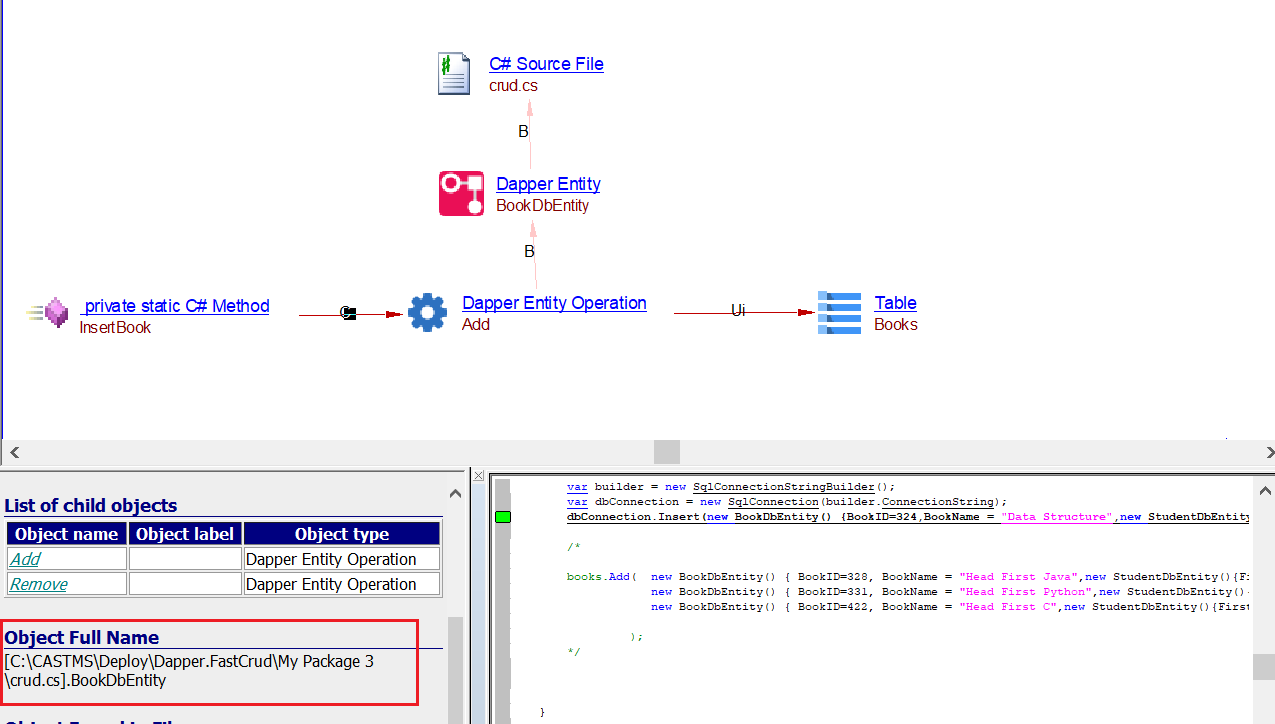
Task: Click the Dapper Entity Operation gear icon
Action: pyautogui.click(x=427, y=313)
